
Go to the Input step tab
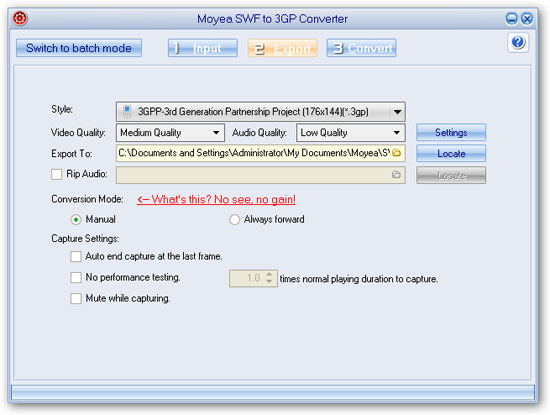pos(203,48)
